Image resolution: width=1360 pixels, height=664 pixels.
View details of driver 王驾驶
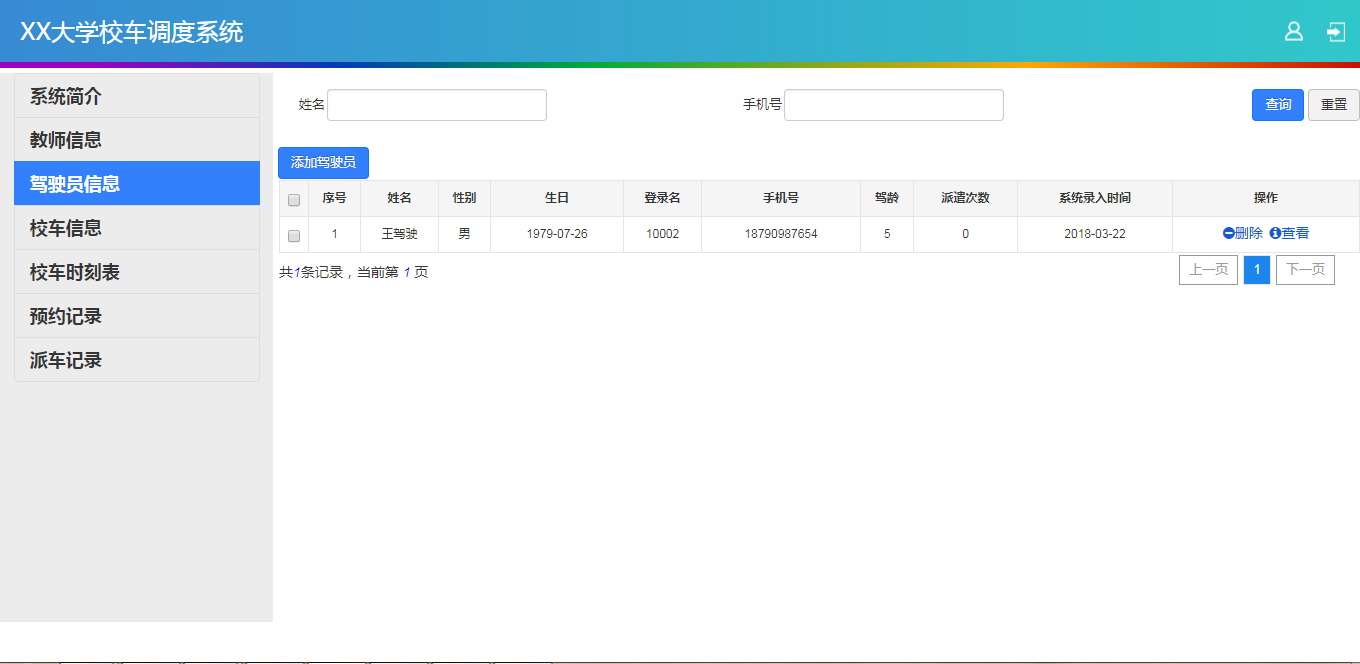(x=1289, y=233)
